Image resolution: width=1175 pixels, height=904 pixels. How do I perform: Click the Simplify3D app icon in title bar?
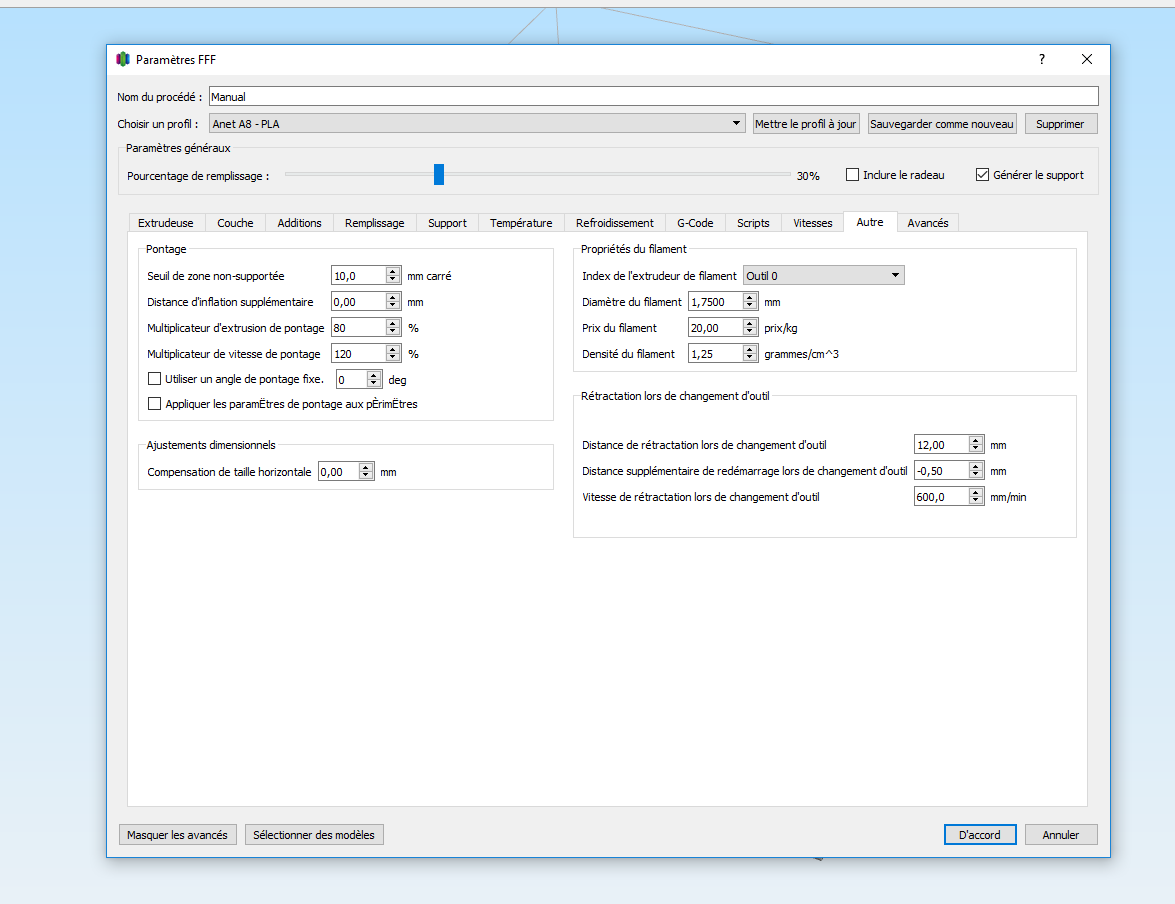click(123, 59)
